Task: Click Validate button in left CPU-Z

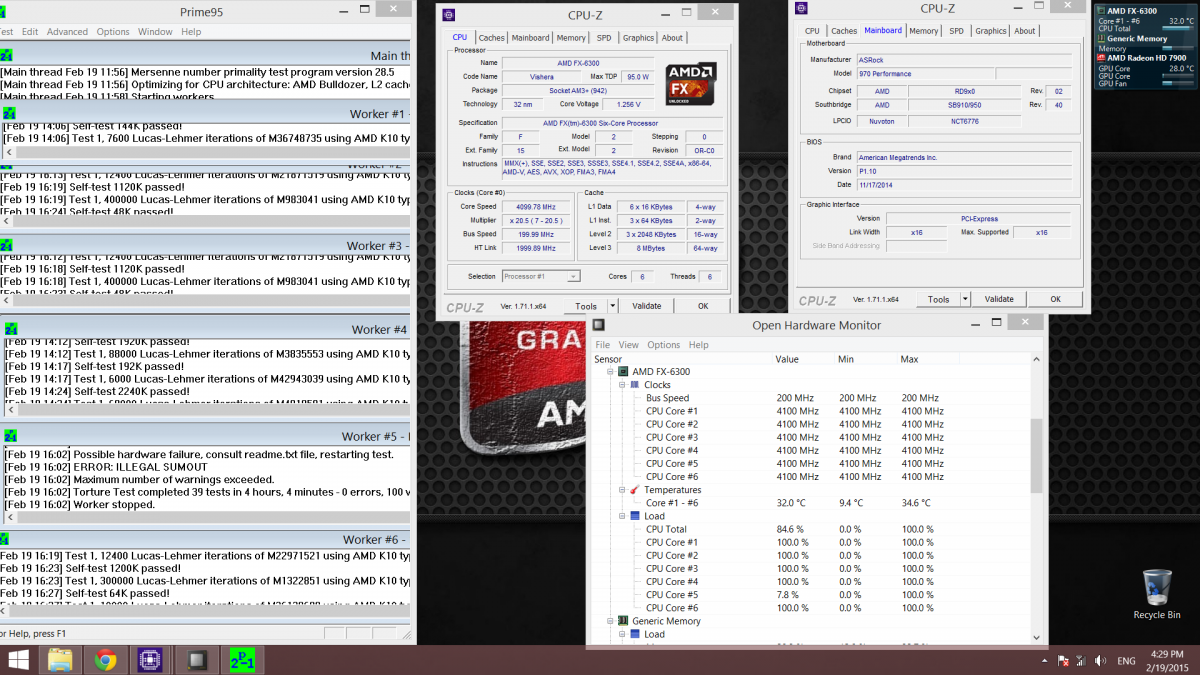Action: [x=647, y=306]
